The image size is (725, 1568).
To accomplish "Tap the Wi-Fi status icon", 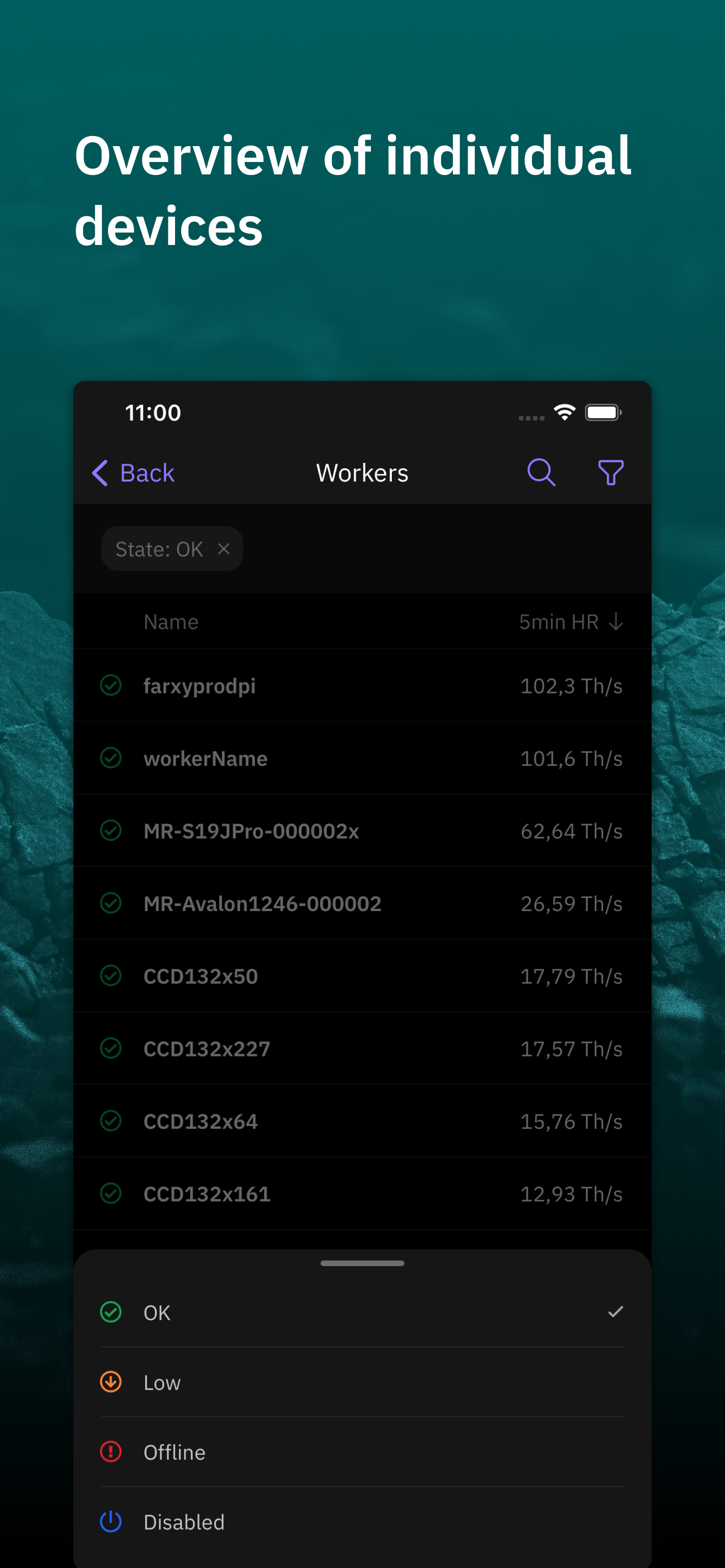I will pyautogui.click(x=564, y=412).
